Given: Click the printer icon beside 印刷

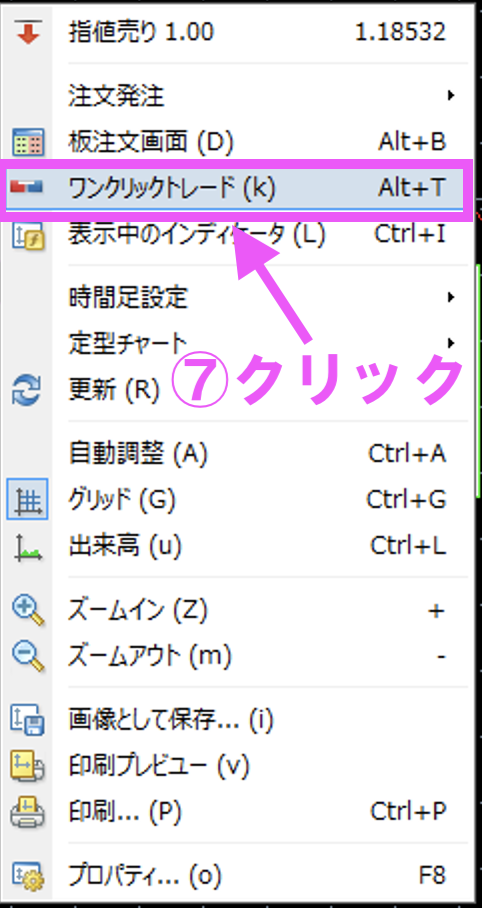Looking at the screenshot, I should (x=28, y=813).
